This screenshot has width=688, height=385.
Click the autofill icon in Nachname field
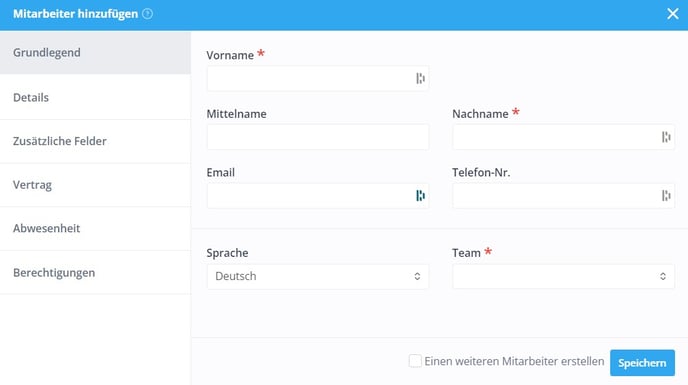pos(666,137)
